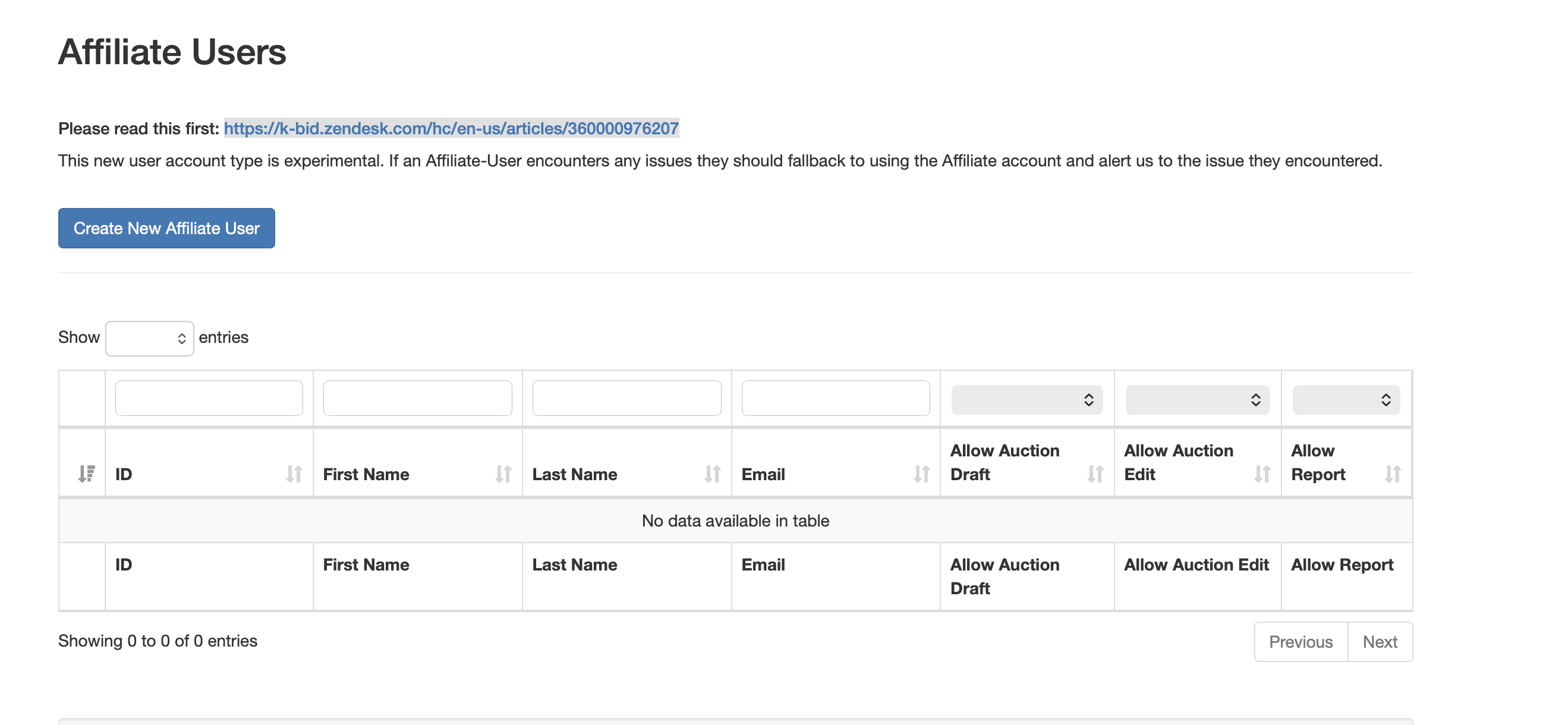This screenshot has height=725, width=1568.
Task: Open Allow Auction Draft filter dropdown
Action: point(1027,400)
